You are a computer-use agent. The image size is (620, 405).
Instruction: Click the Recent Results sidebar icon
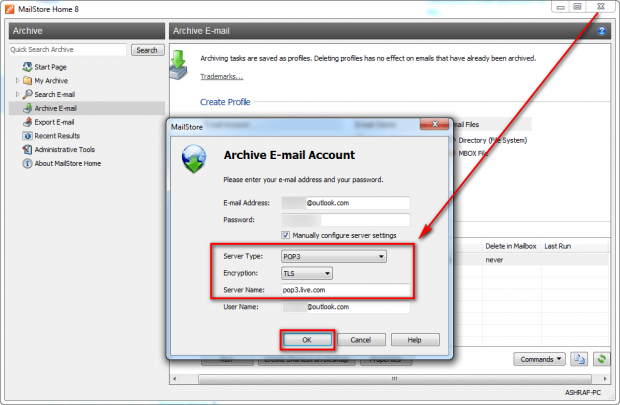[27, 136]
